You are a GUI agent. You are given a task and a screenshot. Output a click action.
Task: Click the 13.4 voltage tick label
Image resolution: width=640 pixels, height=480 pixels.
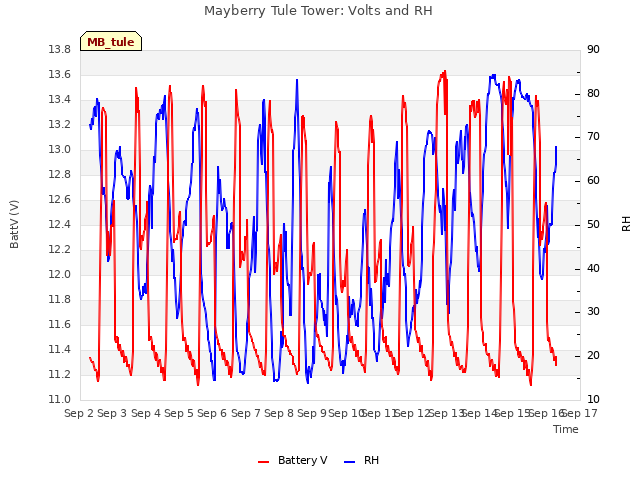(59, 100)
